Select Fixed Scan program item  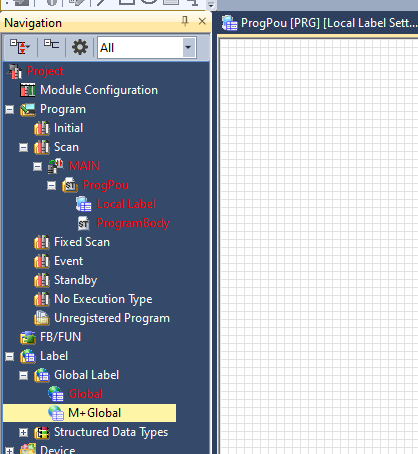(x=82, y=242)
